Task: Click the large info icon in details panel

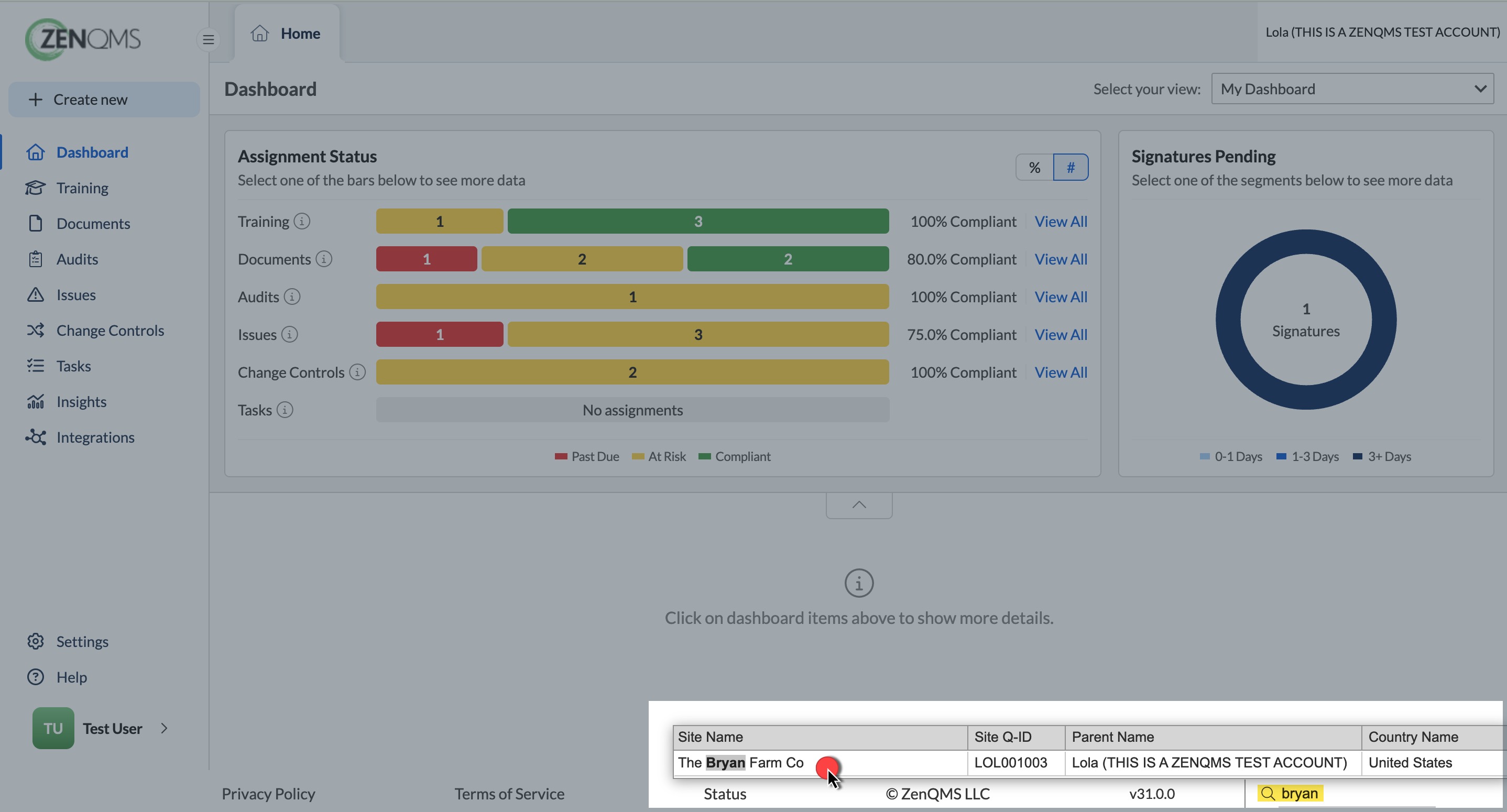Action: tap(859, 583)
